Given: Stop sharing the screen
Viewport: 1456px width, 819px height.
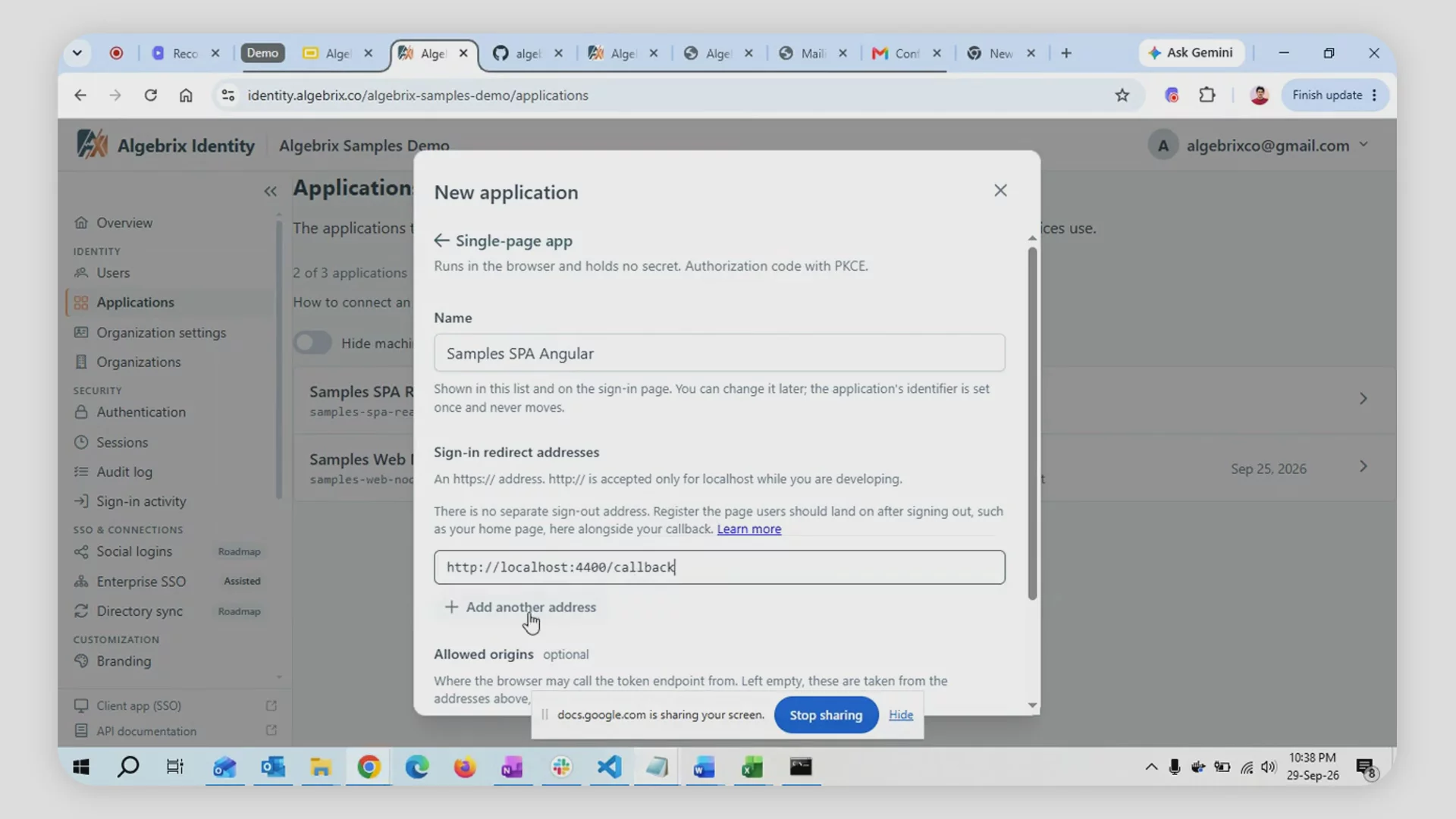Looking at the screenshot, I should coord(826,715).
